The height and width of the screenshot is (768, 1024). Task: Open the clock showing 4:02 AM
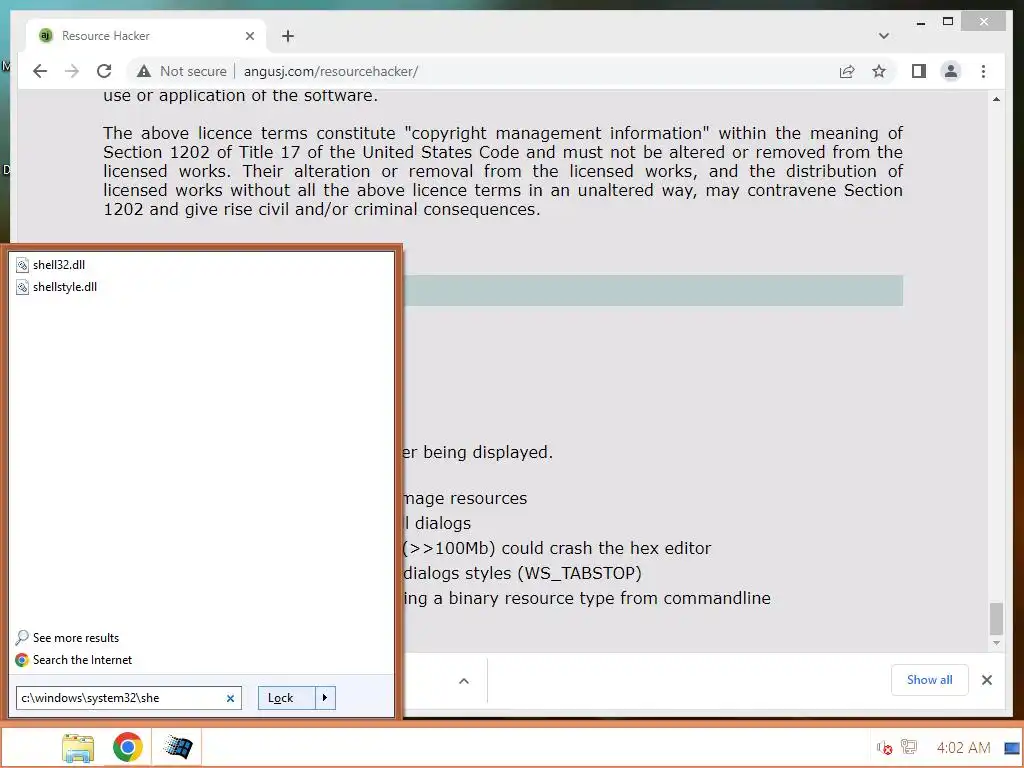click(x=963, y=747)
